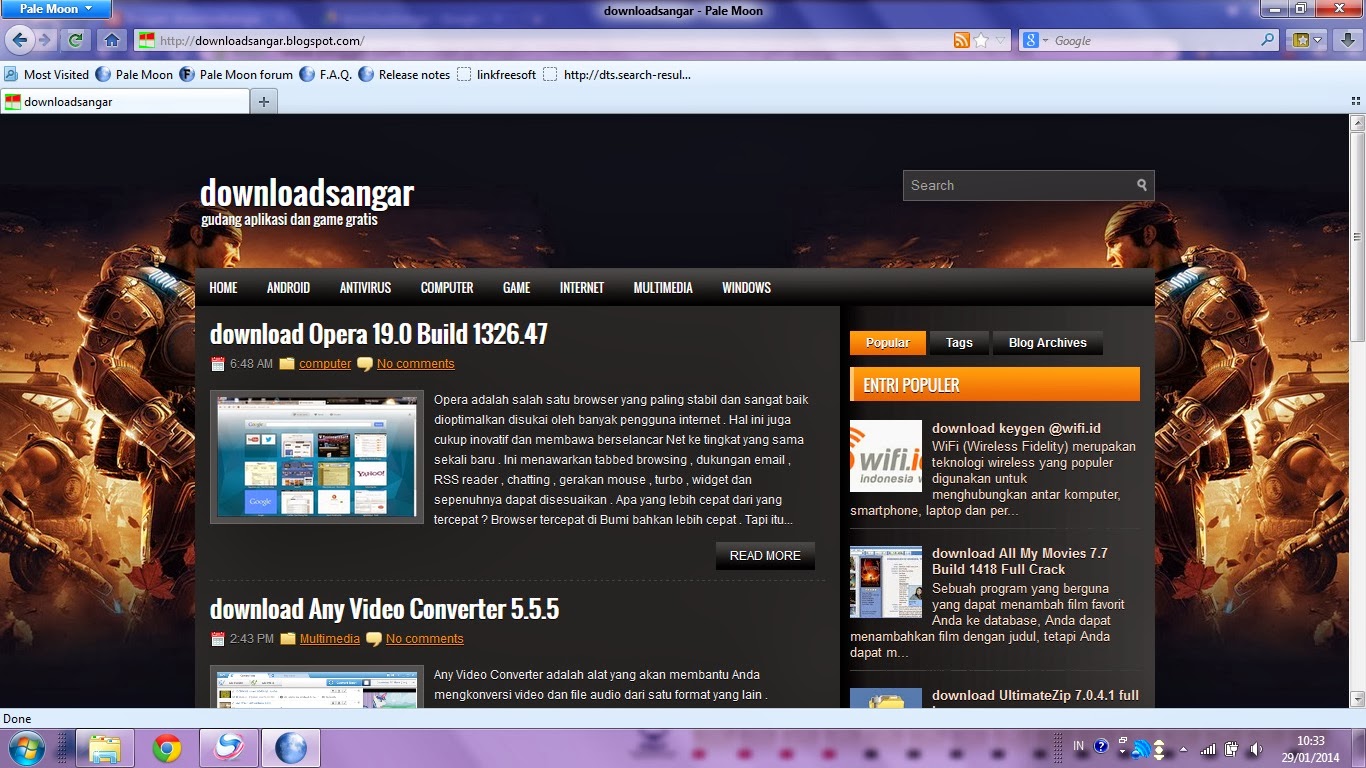Open the GAME menu category
The width and height of the screenshot is (1366, 768).
coord(516,288)
